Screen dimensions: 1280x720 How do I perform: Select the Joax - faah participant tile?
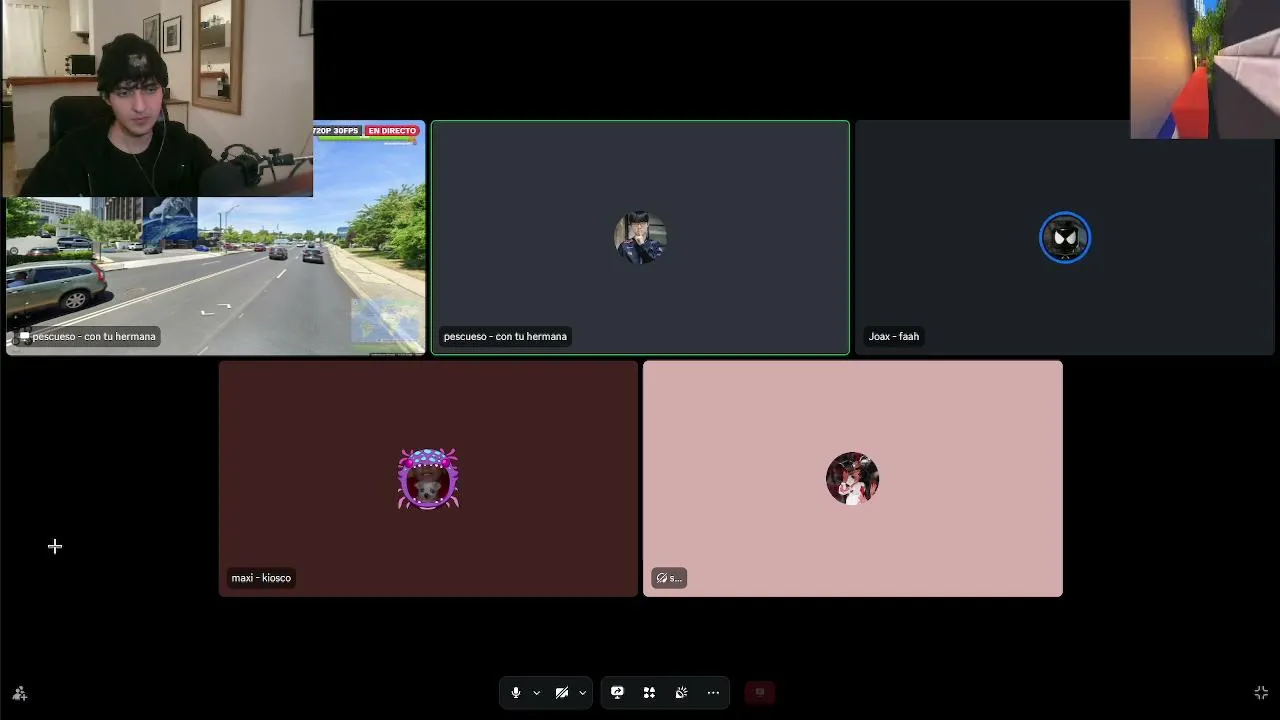tap(1065, 238)
